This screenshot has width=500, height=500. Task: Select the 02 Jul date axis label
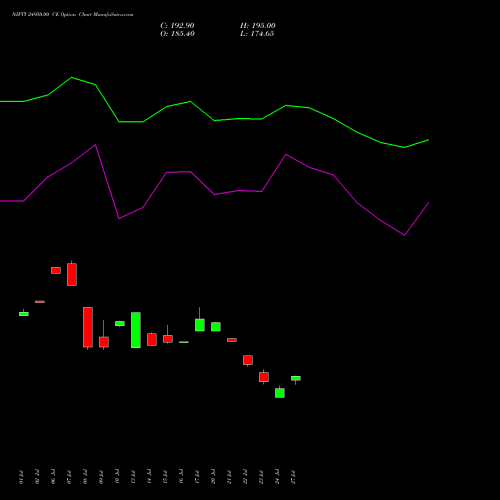point(37,477)
